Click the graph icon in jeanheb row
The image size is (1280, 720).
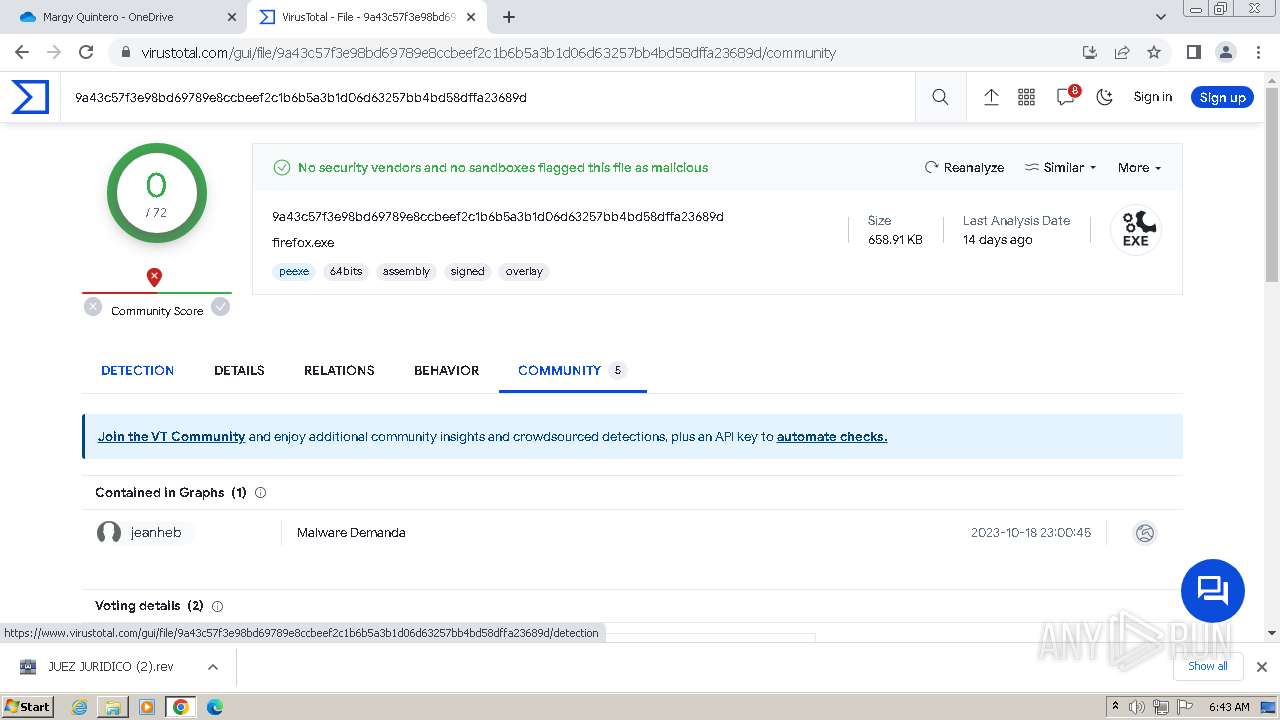(1145, 533)
